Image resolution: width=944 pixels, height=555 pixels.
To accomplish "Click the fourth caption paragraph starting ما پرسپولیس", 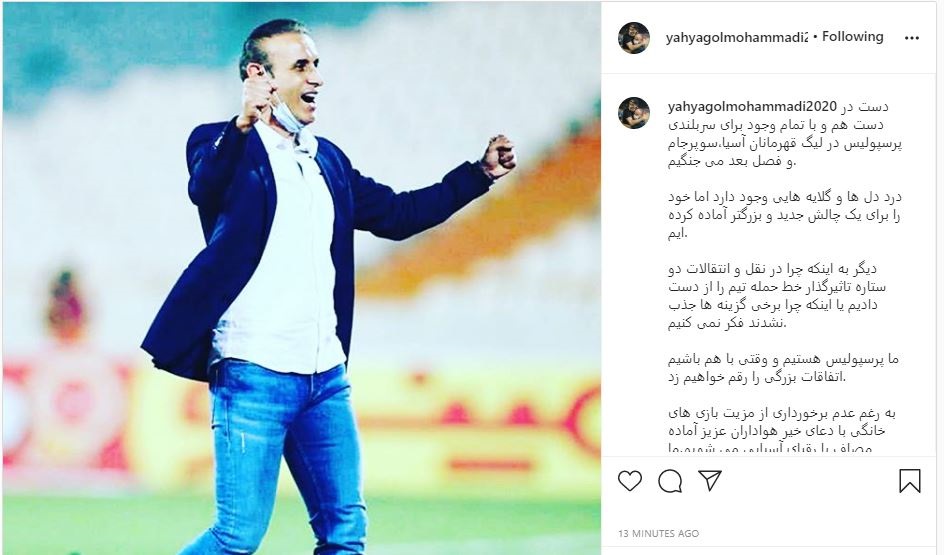I will (x=783, y=368).
